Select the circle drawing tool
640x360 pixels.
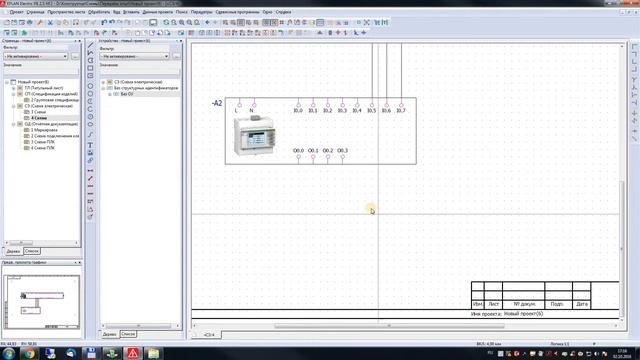(91, 86)
